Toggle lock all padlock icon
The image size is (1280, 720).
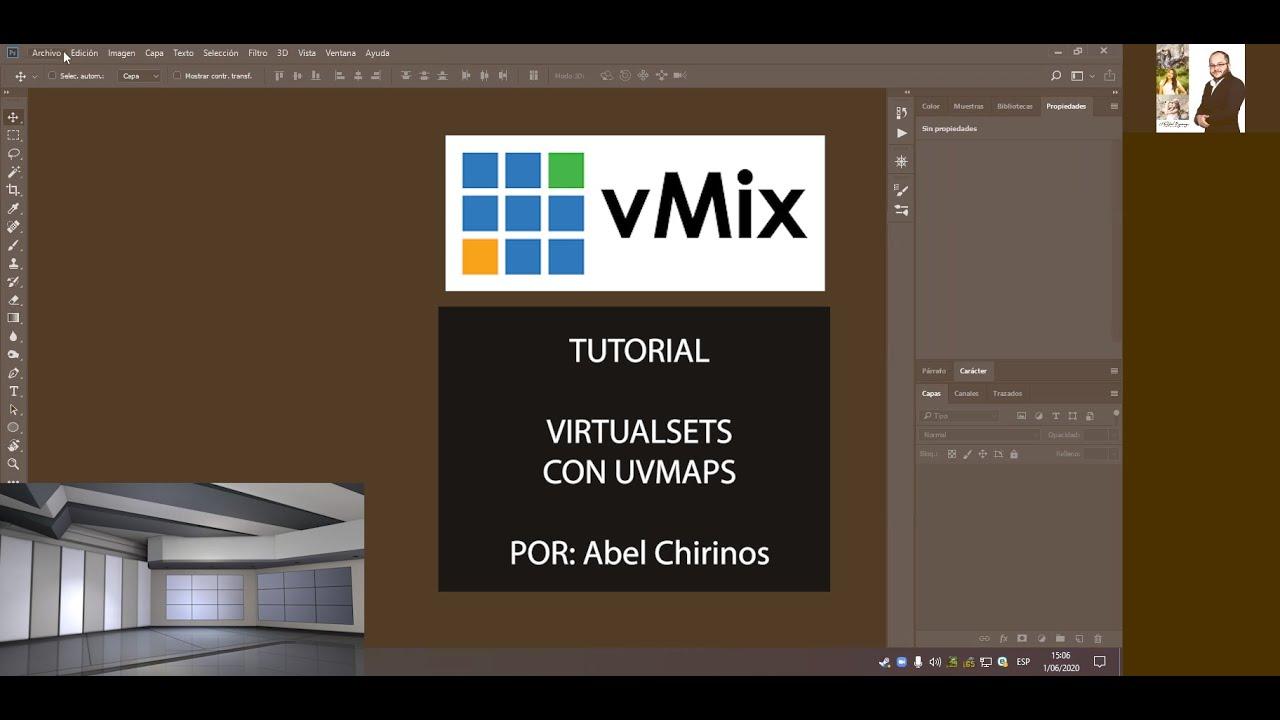(x=1014, y=454)
